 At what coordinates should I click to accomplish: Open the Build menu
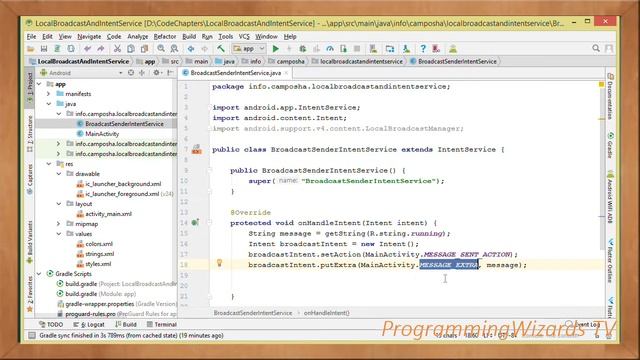pyautogui.click(x=189, y=37)
